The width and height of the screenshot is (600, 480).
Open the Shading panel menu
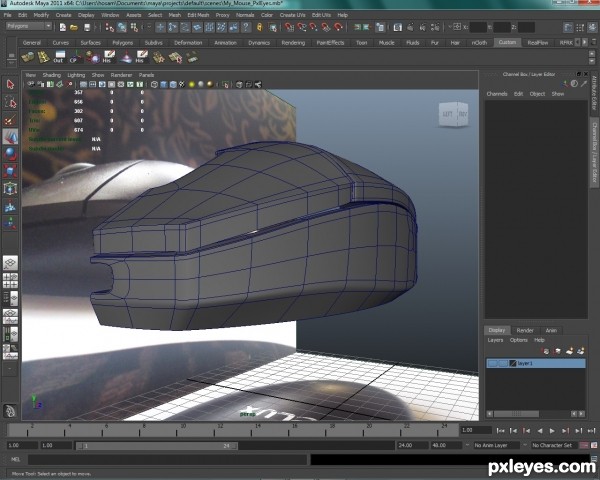52,75
